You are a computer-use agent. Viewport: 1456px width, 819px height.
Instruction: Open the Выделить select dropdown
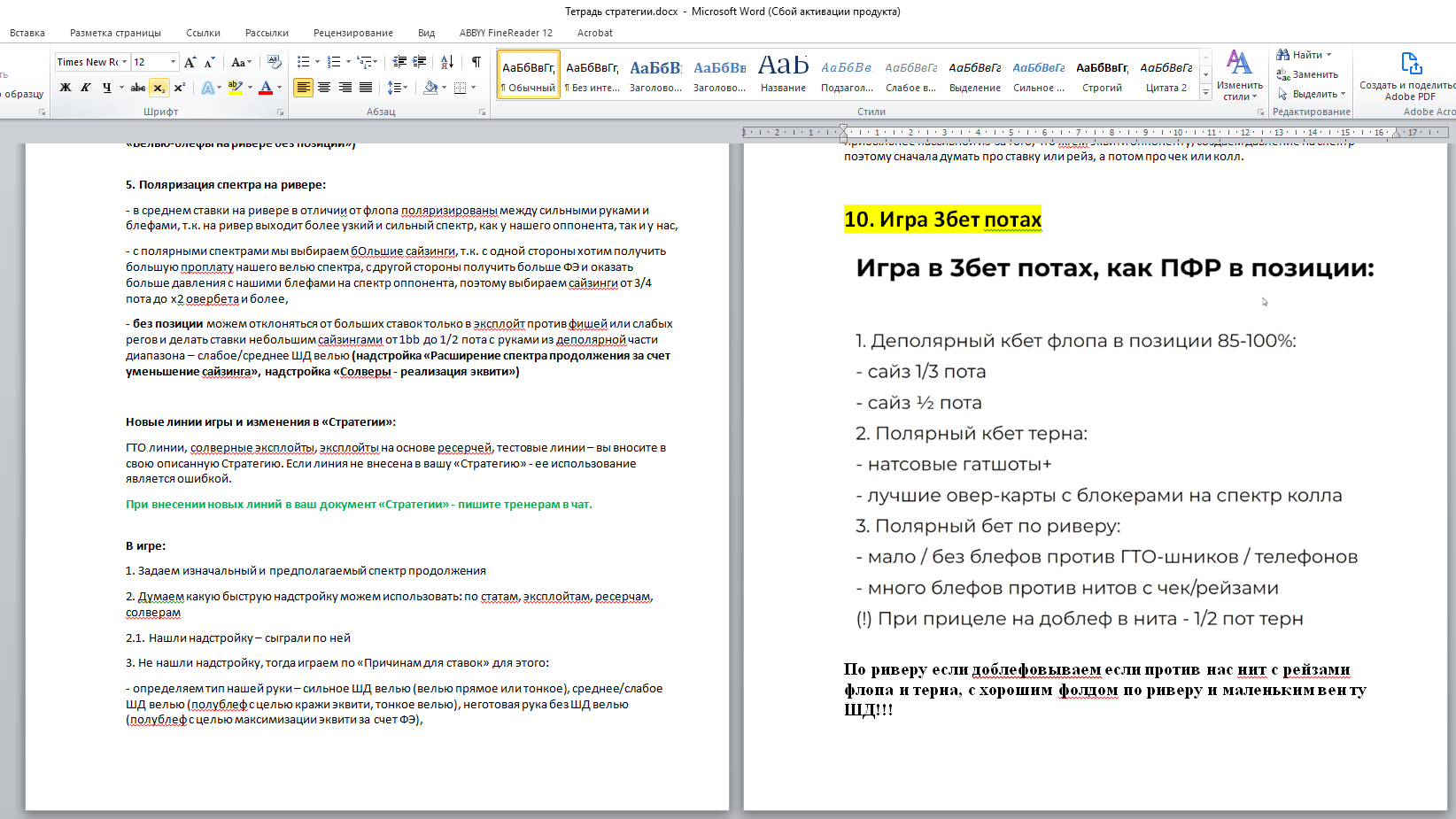pos(1312,94)
